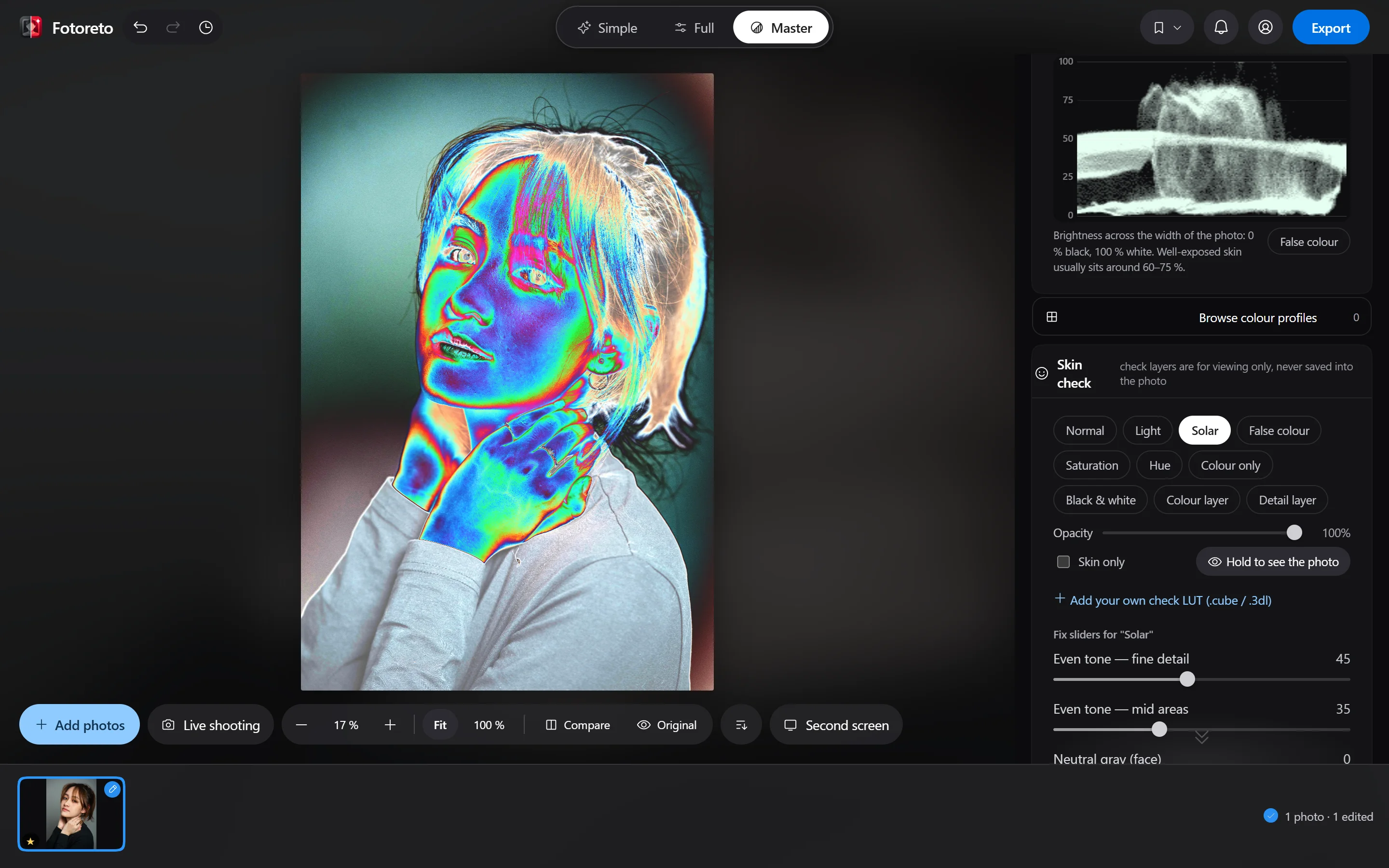The width and height of the screenshot is (1389, 868).
Task: Fit the photo to the view
Action: (x=440, y=724)
